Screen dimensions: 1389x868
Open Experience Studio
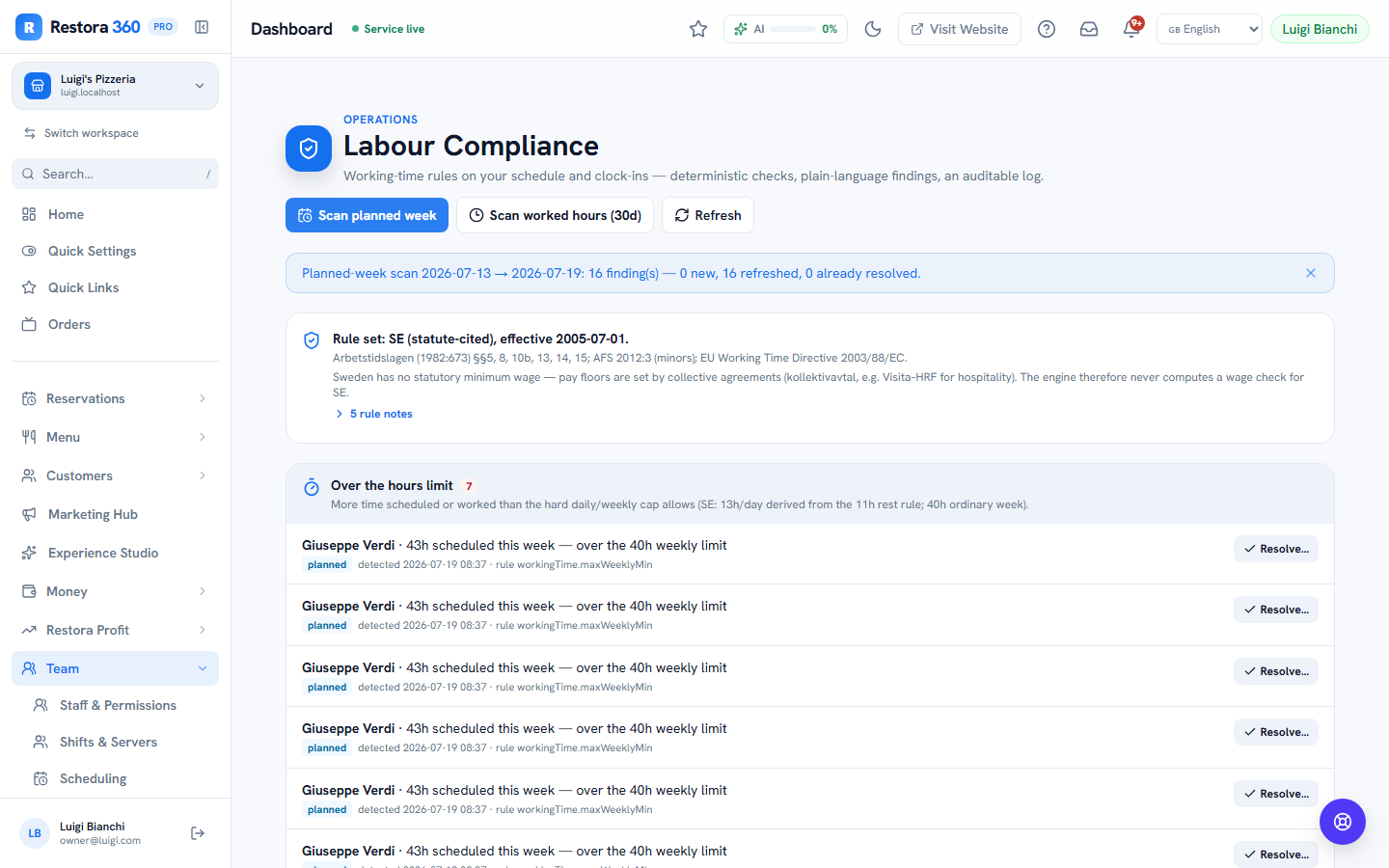click(x=115, y=553)
